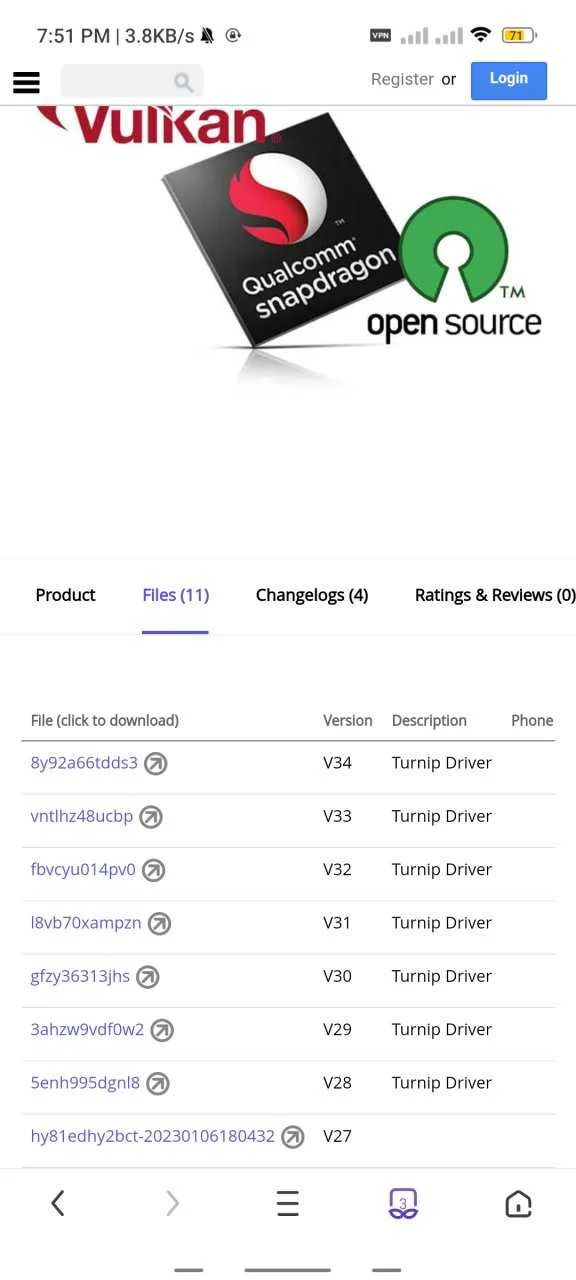Open the Changelogs (4) tab
Screen dimensions: 576x1280
coord(312,595)
